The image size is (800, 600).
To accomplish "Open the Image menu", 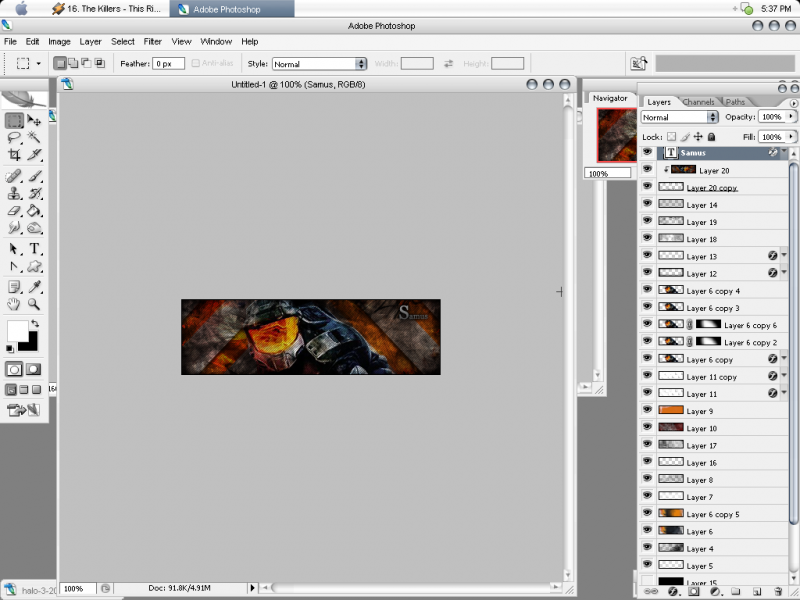I will tap(59, 42).
